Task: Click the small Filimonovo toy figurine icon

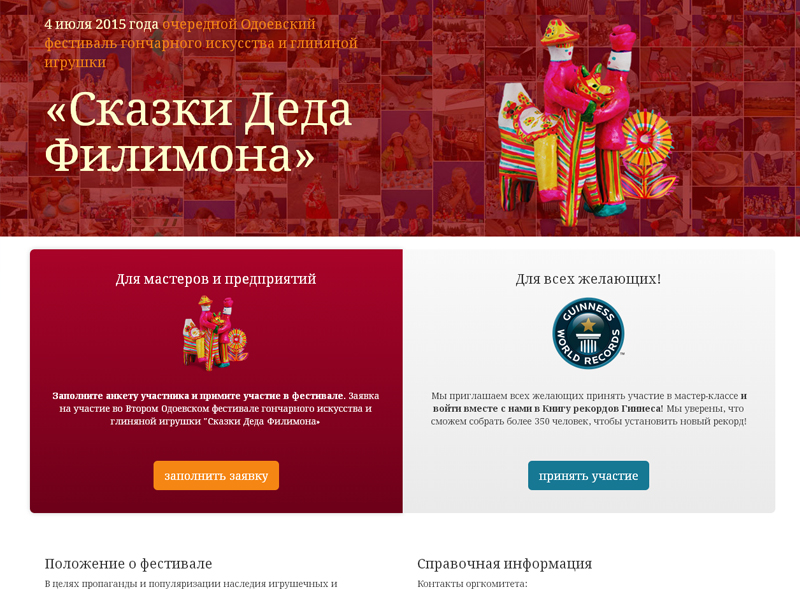Action: [x=216, y=333]
